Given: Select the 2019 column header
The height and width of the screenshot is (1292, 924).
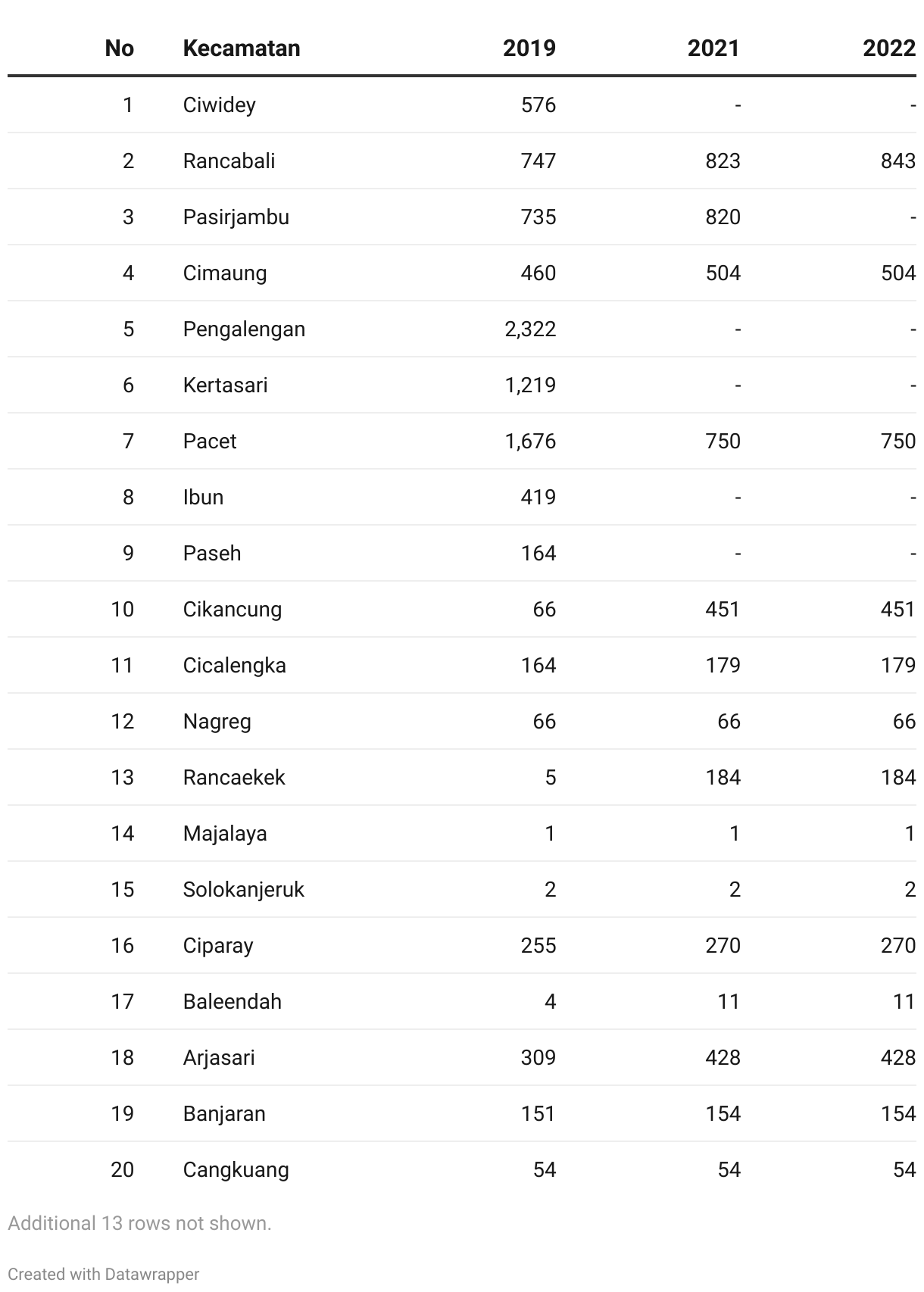Looking at the screenshot, I should (x=529, y=48).
